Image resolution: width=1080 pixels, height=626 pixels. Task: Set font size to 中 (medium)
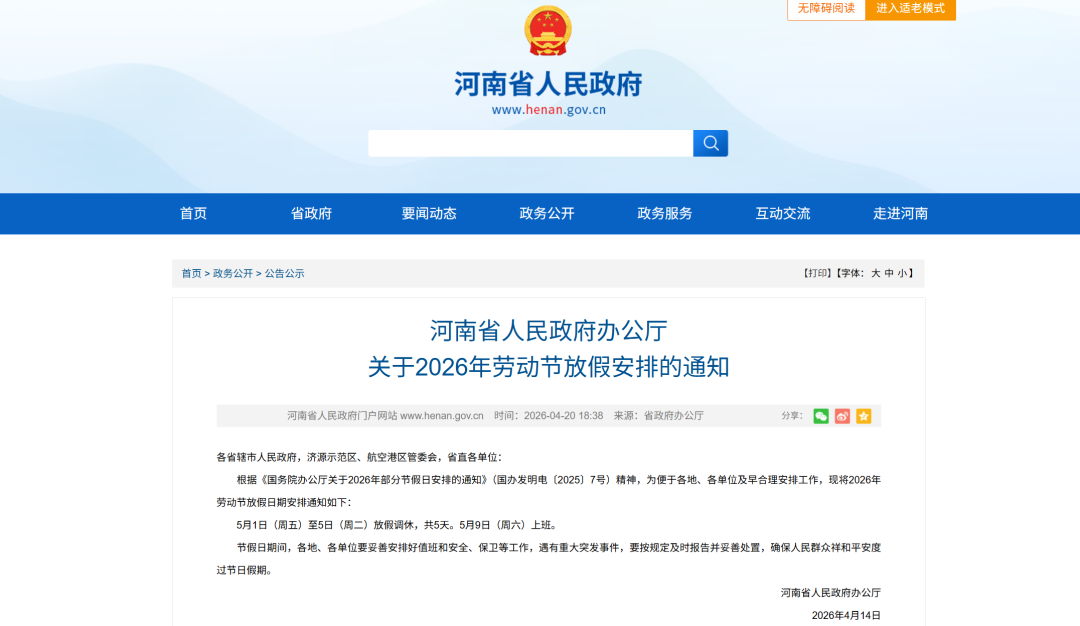(889, 273)
